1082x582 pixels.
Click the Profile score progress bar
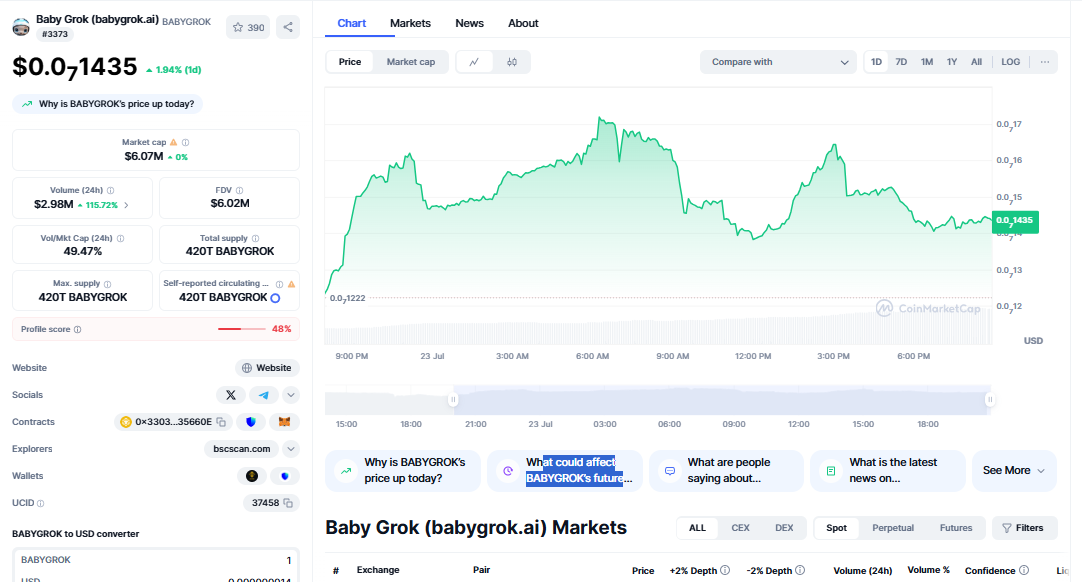[x=242, y=329]
